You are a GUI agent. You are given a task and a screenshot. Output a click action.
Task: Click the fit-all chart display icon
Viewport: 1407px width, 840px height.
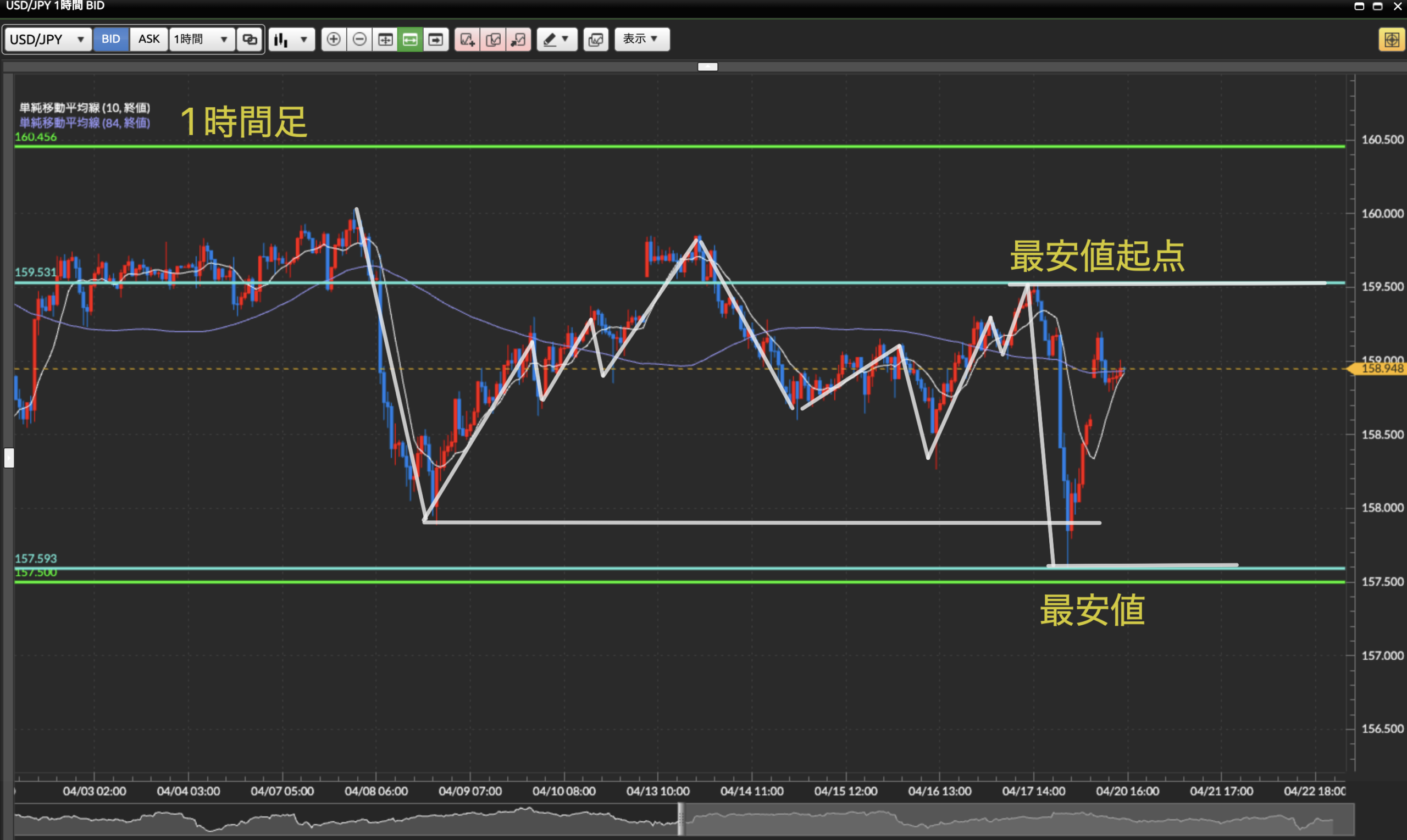(385, 39)
